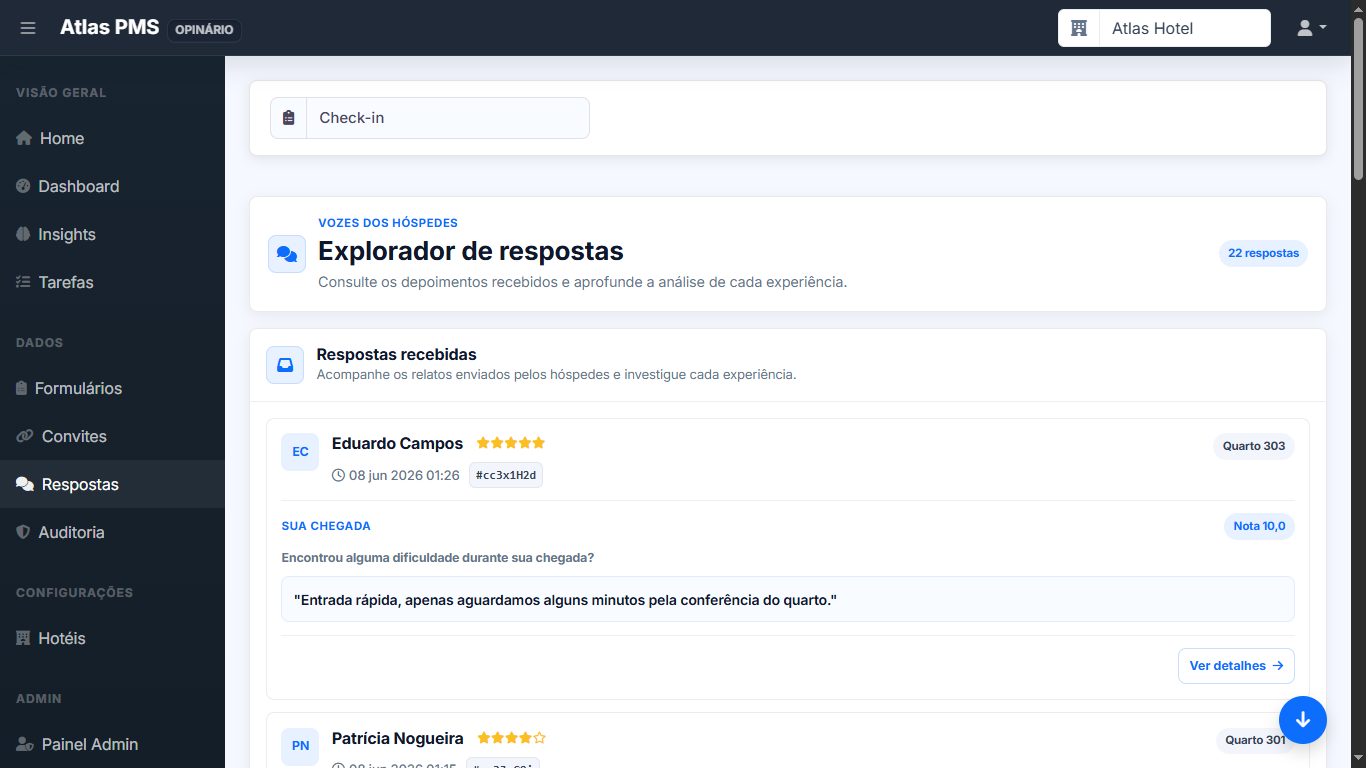The image size is (1366, 768).
Task: Open Auditoria page
Action: 112,532
